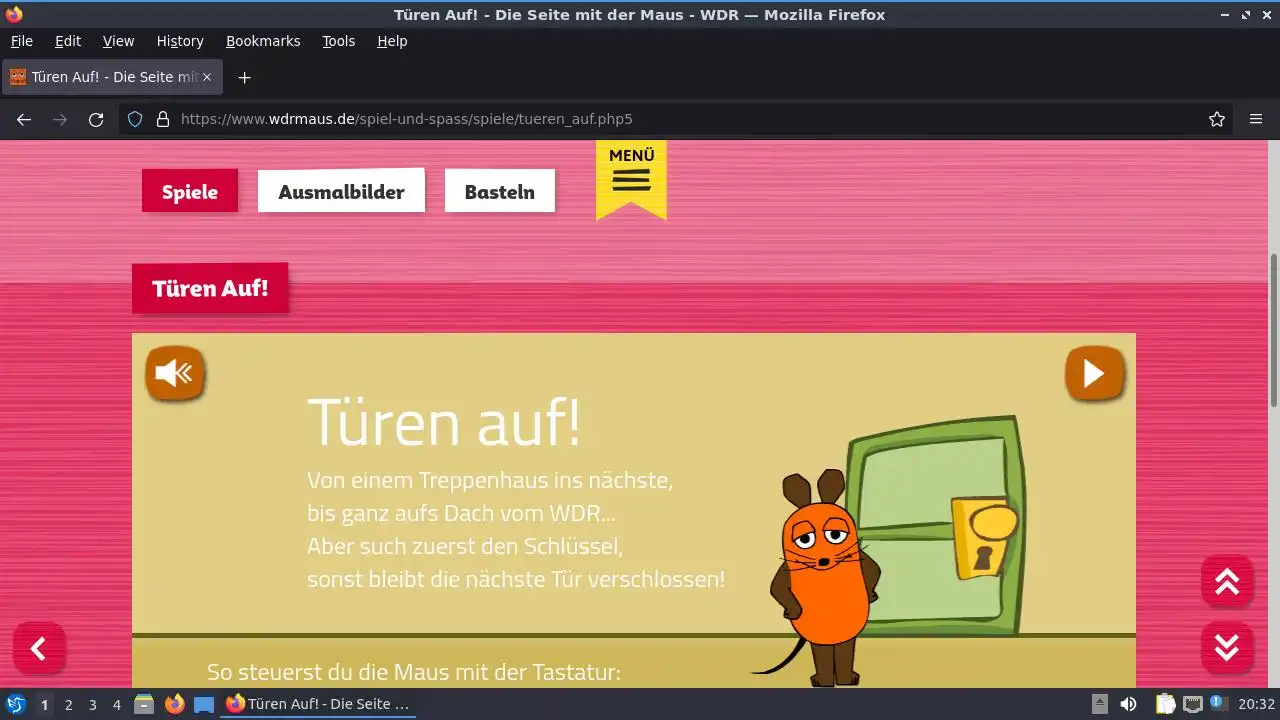Mute the game sound with the speaker button

point(175,374)
